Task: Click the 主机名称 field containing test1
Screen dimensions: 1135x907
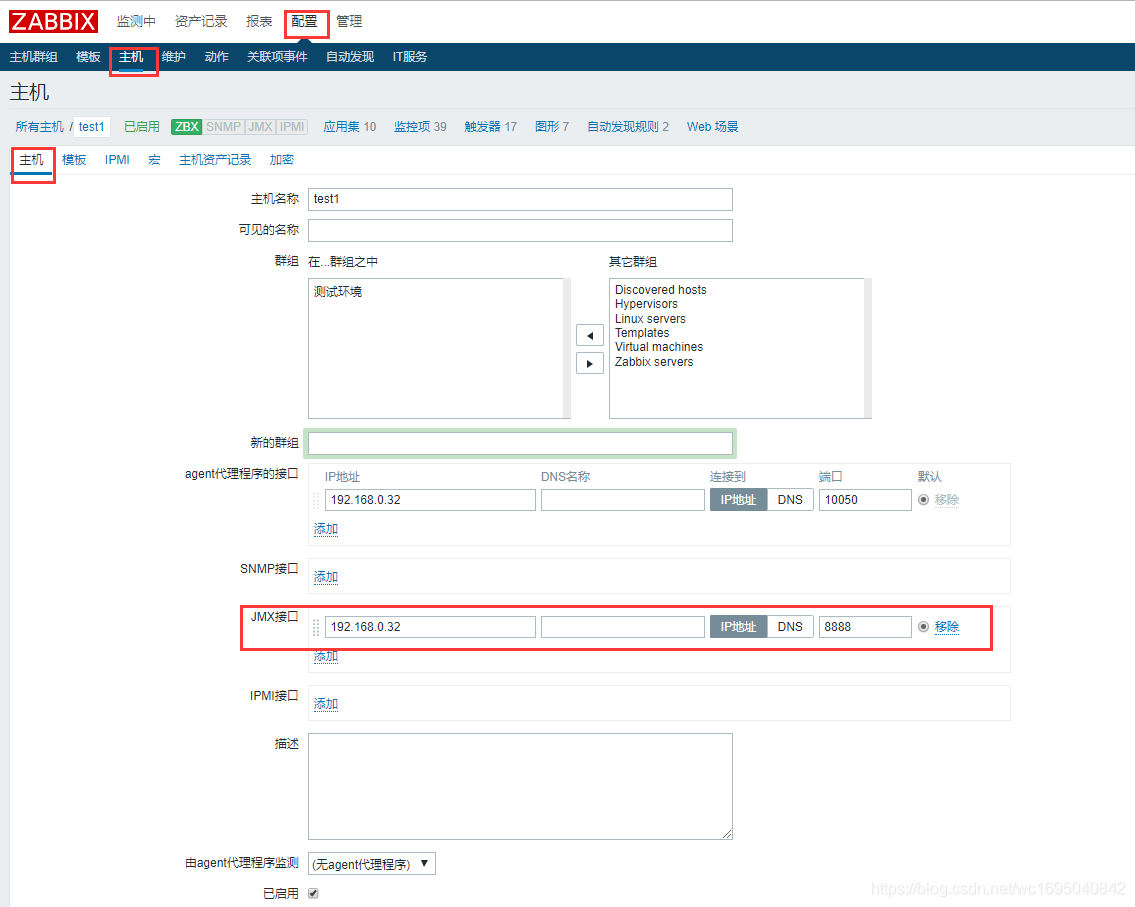Action: click(520, 199)
